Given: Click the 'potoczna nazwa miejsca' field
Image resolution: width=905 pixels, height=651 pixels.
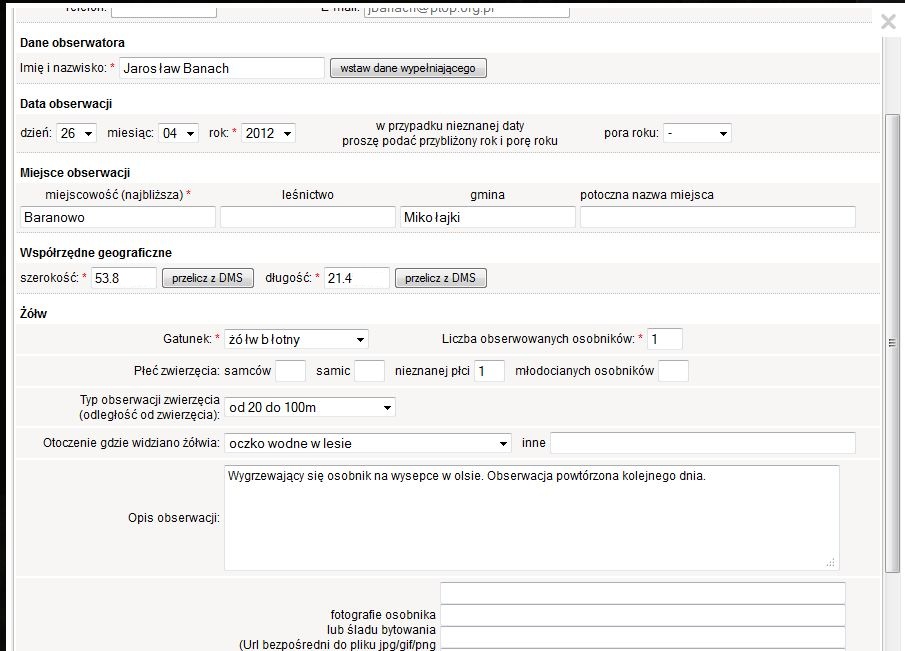Looking at the screenshot, I should tap(717, 217).
